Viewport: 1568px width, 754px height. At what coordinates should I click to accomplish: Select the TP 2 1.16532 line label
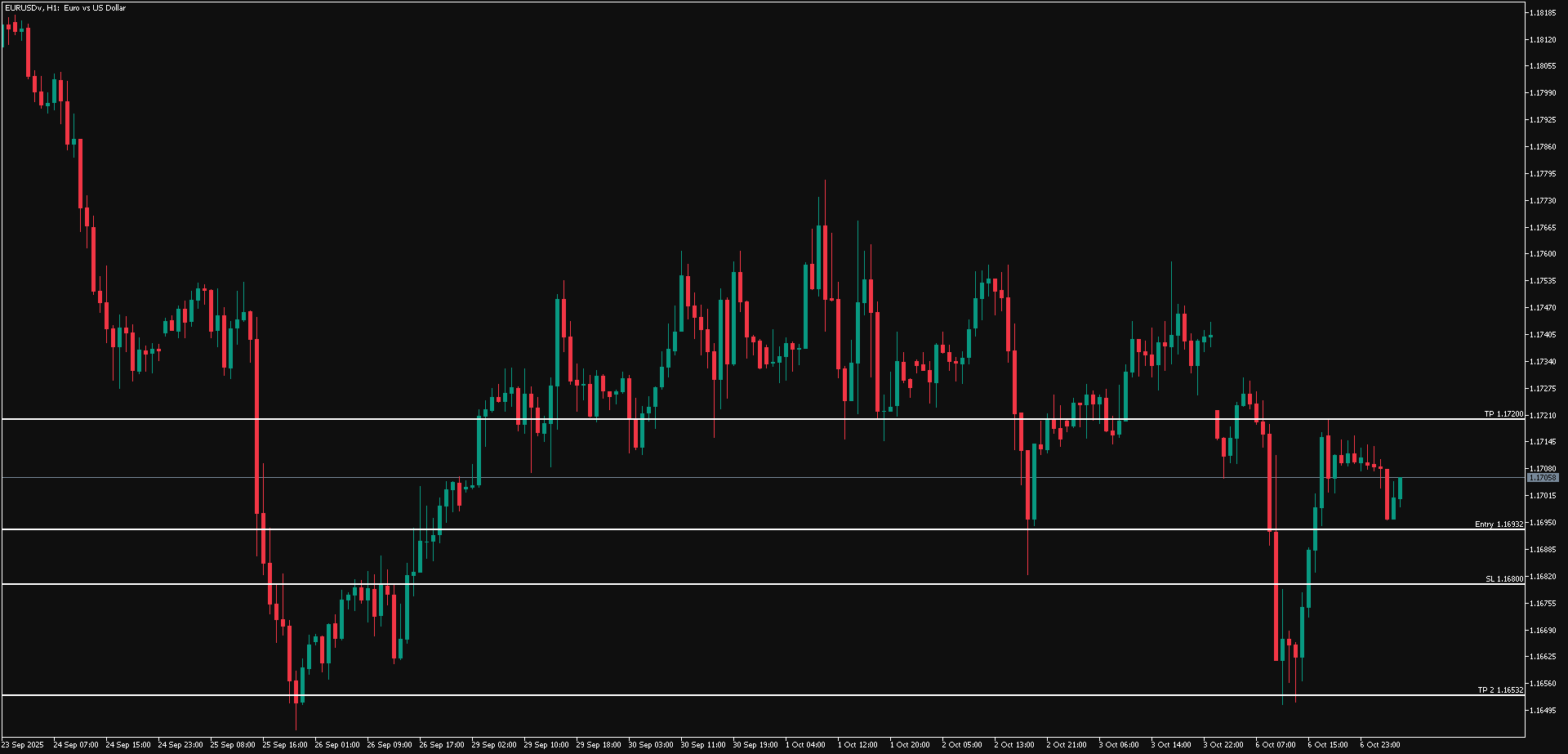1499,690
